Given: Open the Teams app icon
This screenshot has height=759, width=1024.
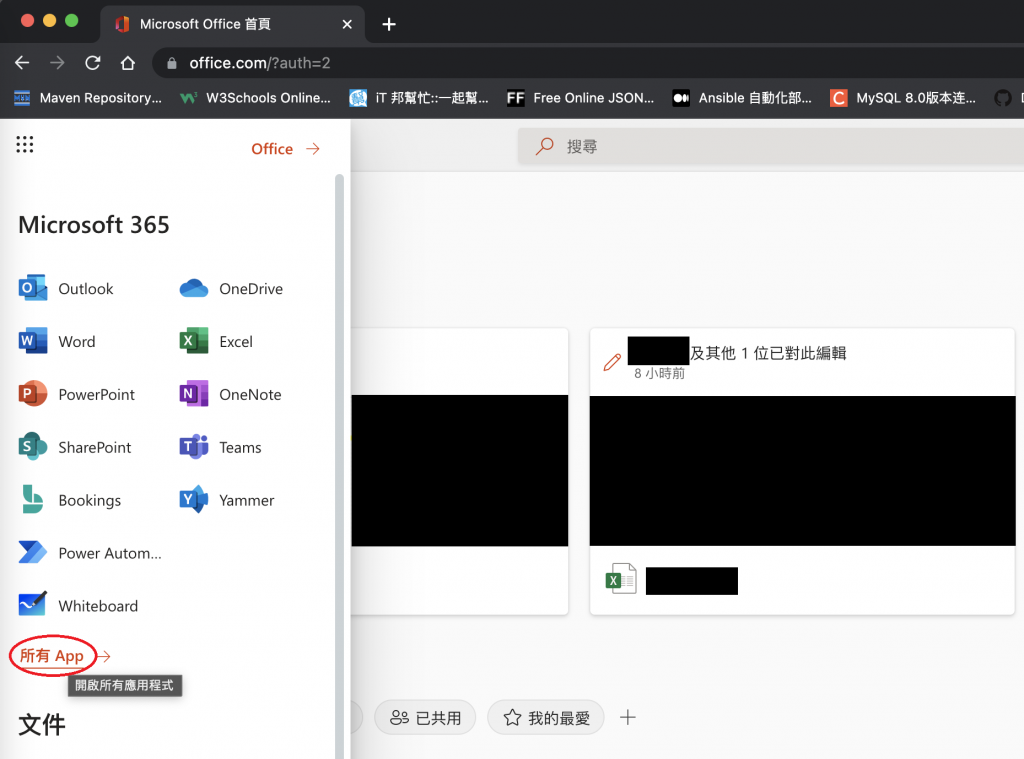Looking at the screenshot, I should click(x=193, y=447).
